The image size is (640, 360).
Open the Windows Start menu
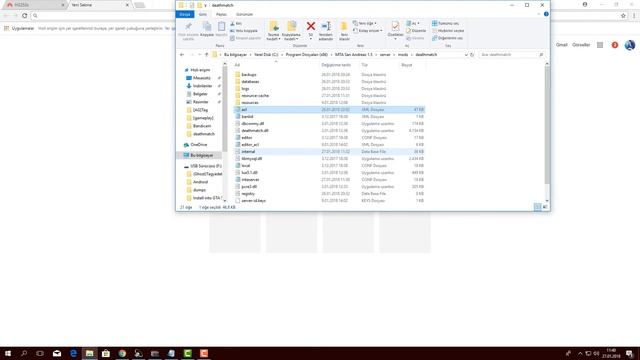8,353
